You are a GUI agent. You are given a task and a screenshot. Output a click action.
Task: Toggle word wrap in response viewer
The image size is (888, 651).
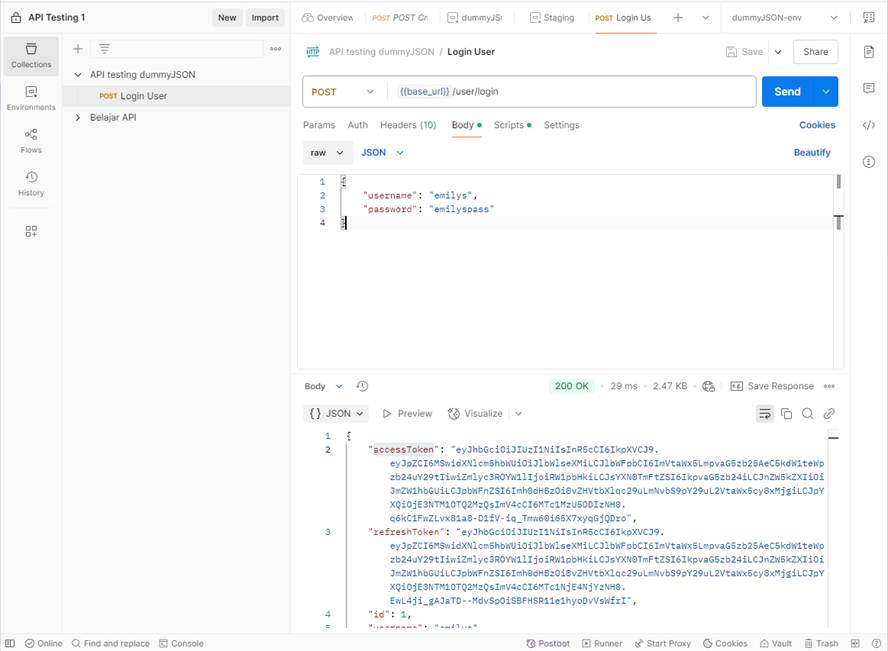(x=765, y=414)
